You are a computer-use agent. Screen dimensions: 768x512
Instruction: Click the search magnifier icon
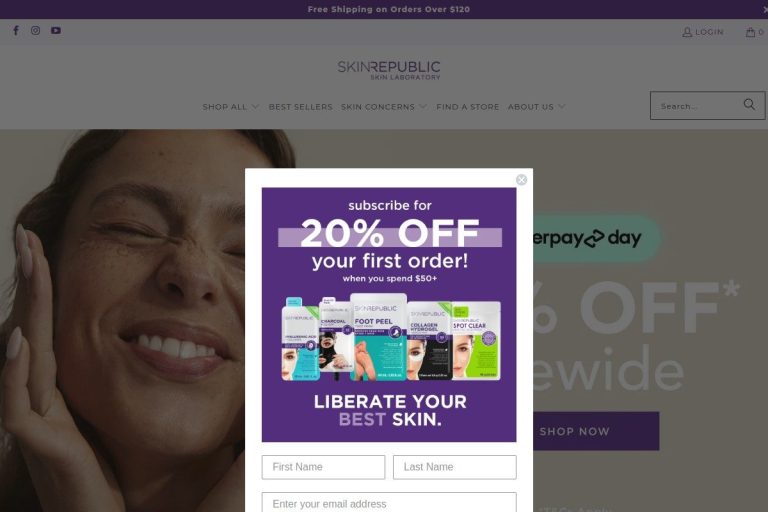click(x=749, y=104)
